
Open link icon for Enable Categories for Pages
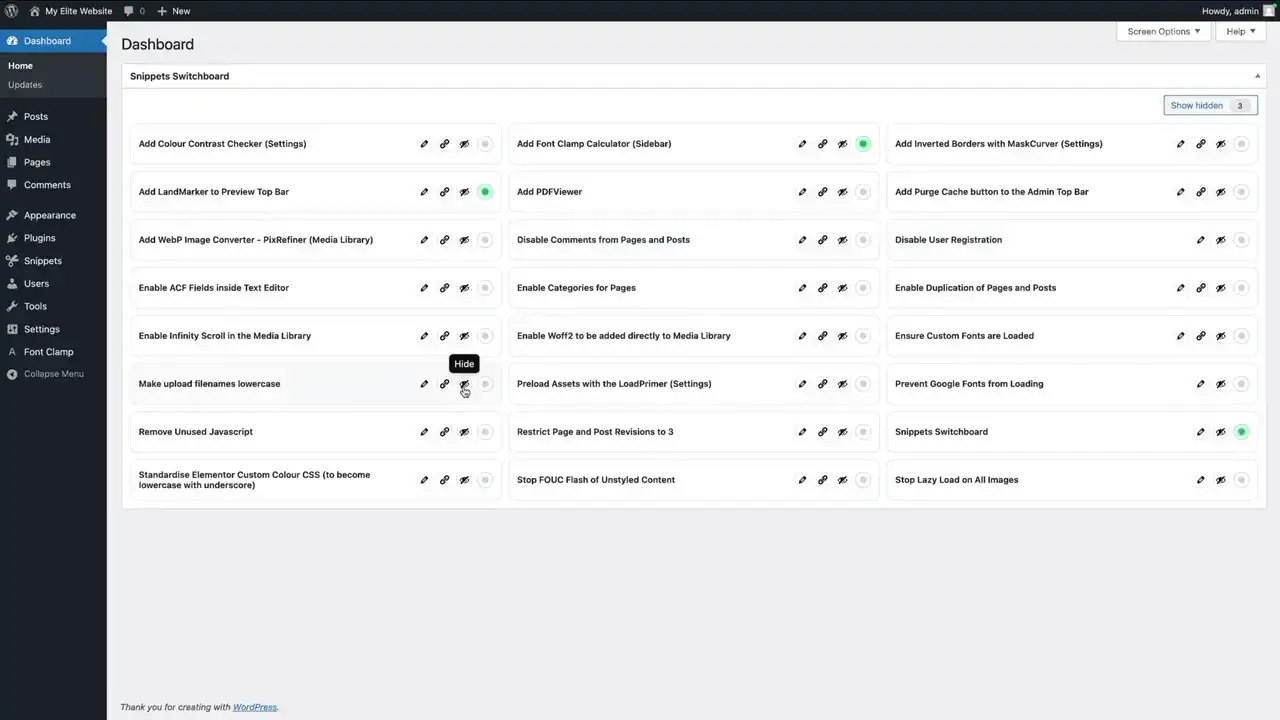822,288
